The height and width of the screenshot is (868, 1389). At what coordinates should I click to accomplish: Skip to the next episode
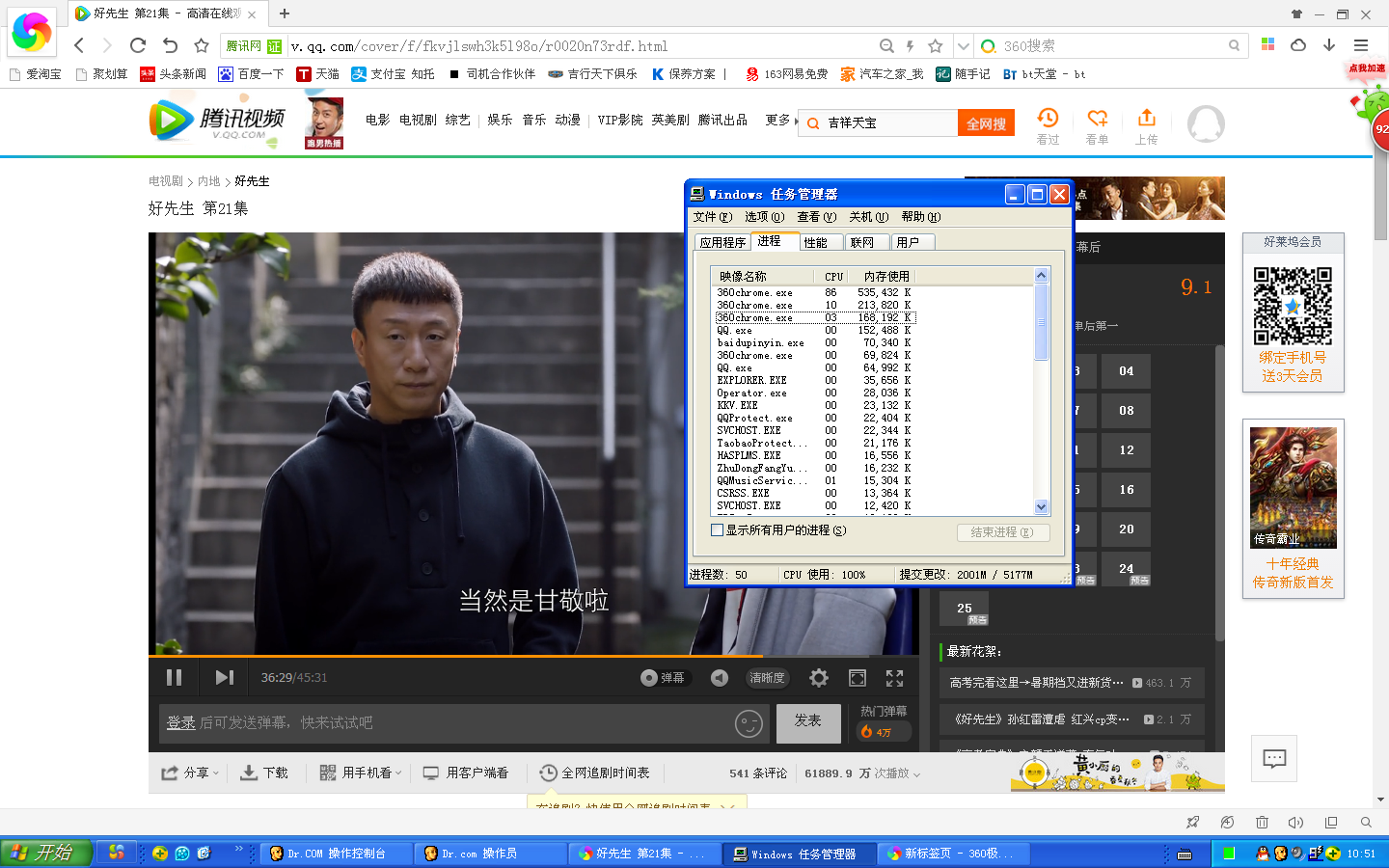click(x=223, y=678)
